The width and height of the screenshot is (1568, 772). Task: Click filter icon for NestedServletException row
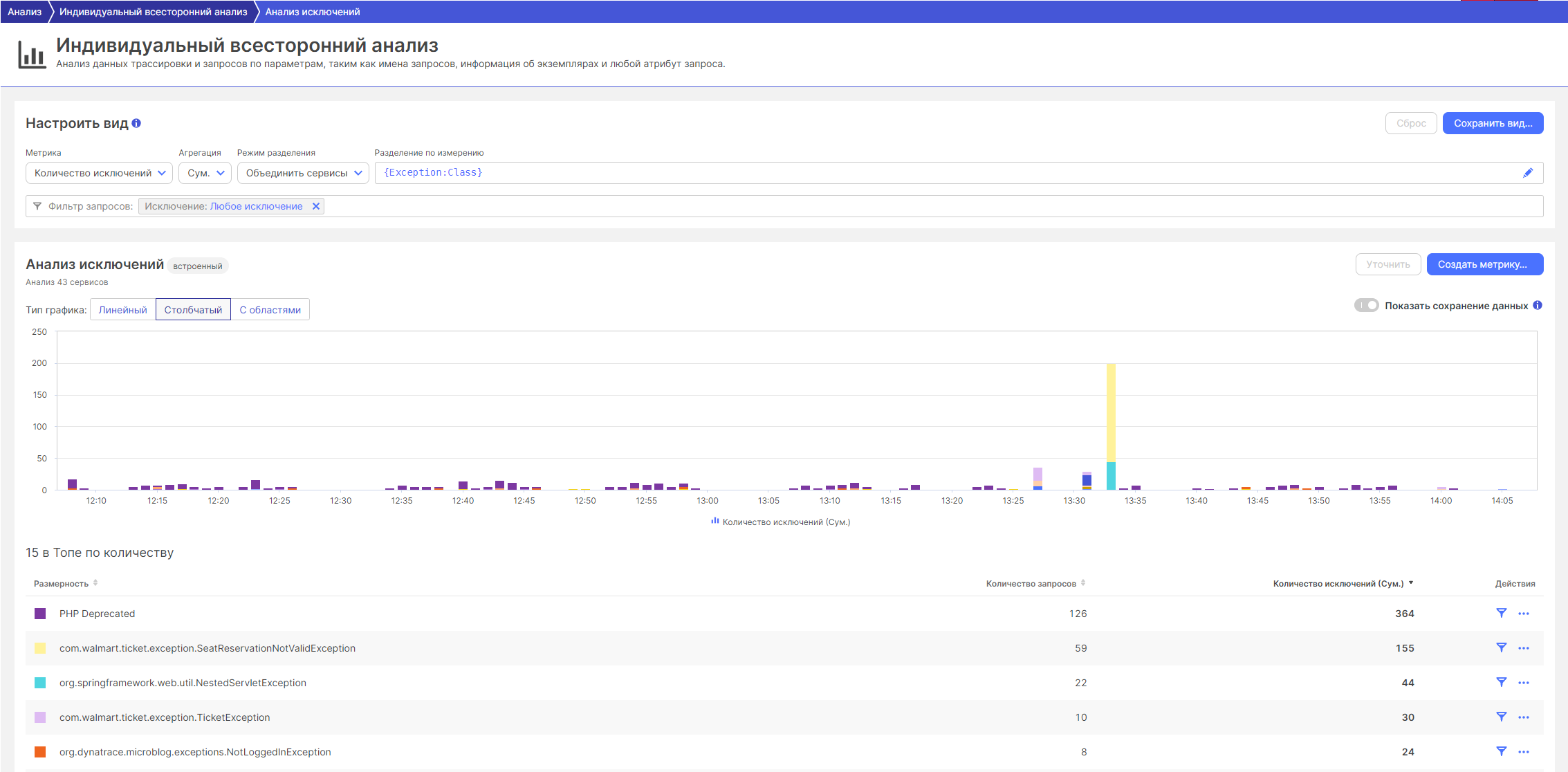tap(1501, 682)
